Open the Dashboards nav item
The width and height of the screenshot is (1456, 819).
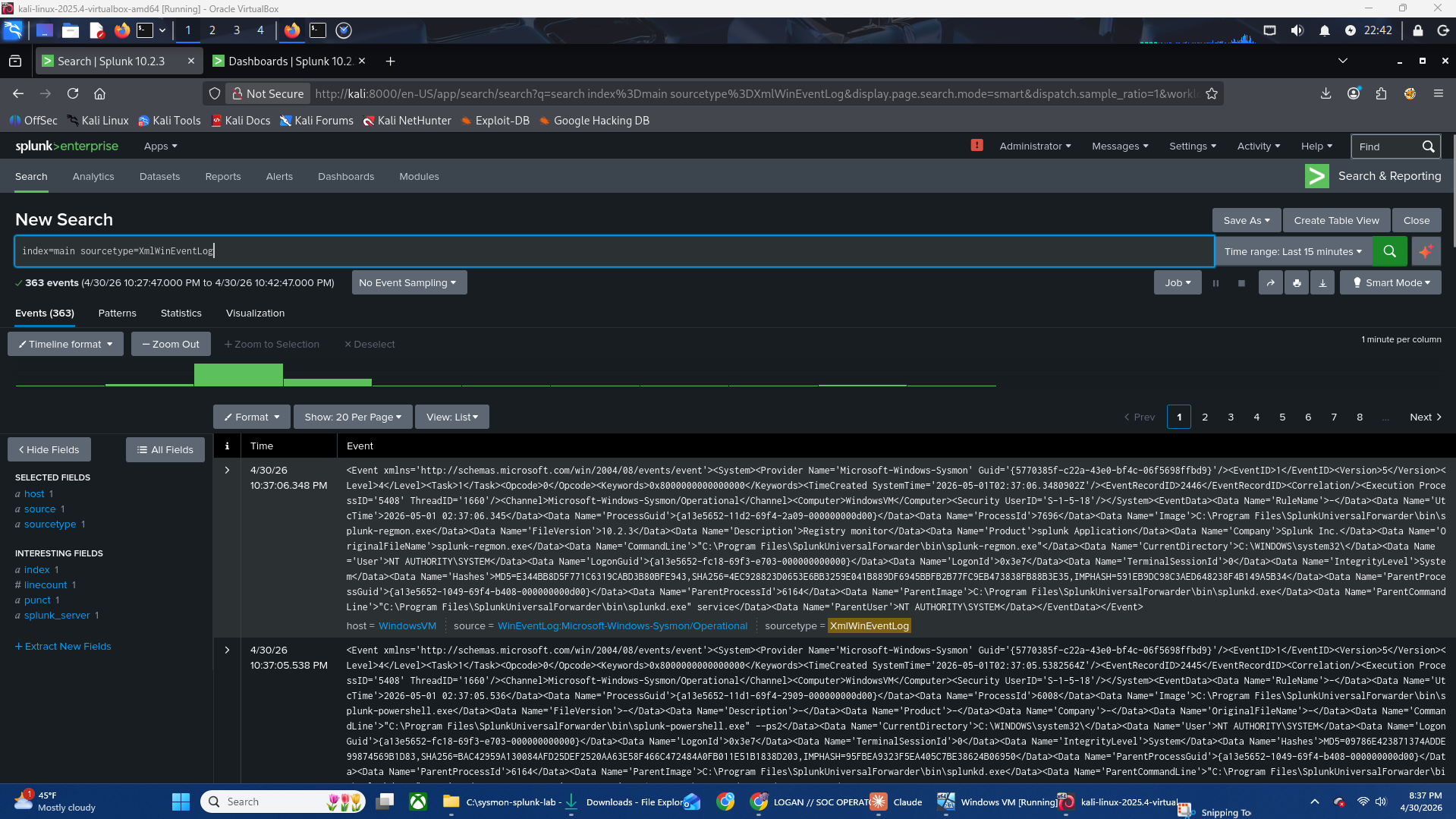pyautogui.click(x=345, y=176)
